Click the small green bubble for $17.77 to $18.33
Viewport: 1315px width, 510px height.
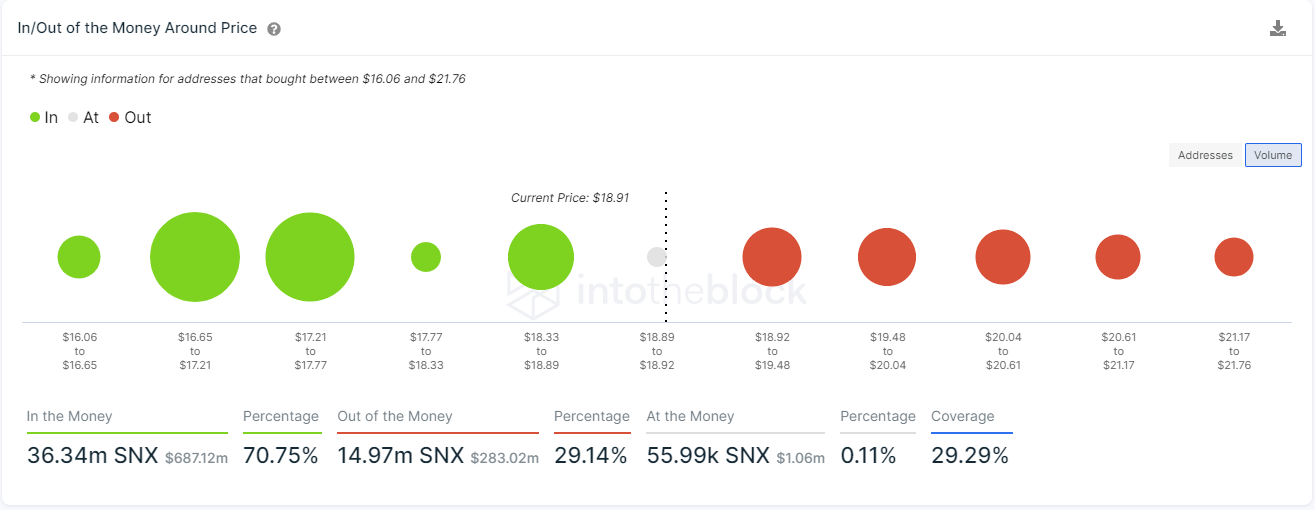click(x=426, y=257)
